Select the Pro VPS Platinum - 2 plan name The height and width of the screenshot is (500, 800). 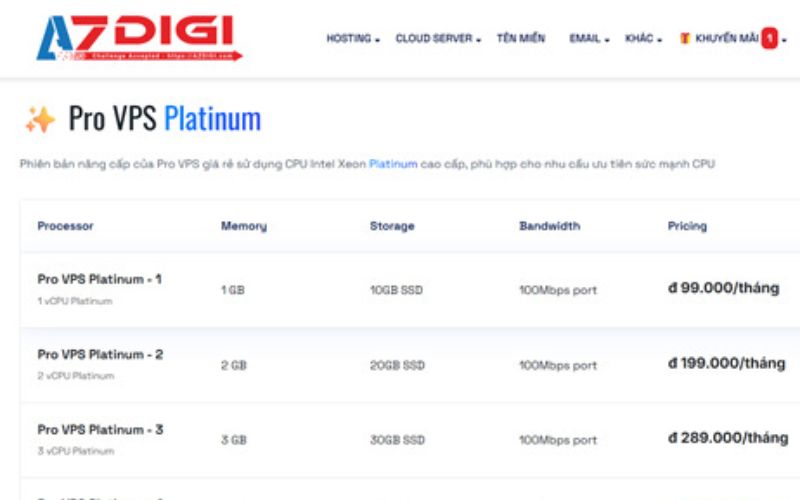100,354
